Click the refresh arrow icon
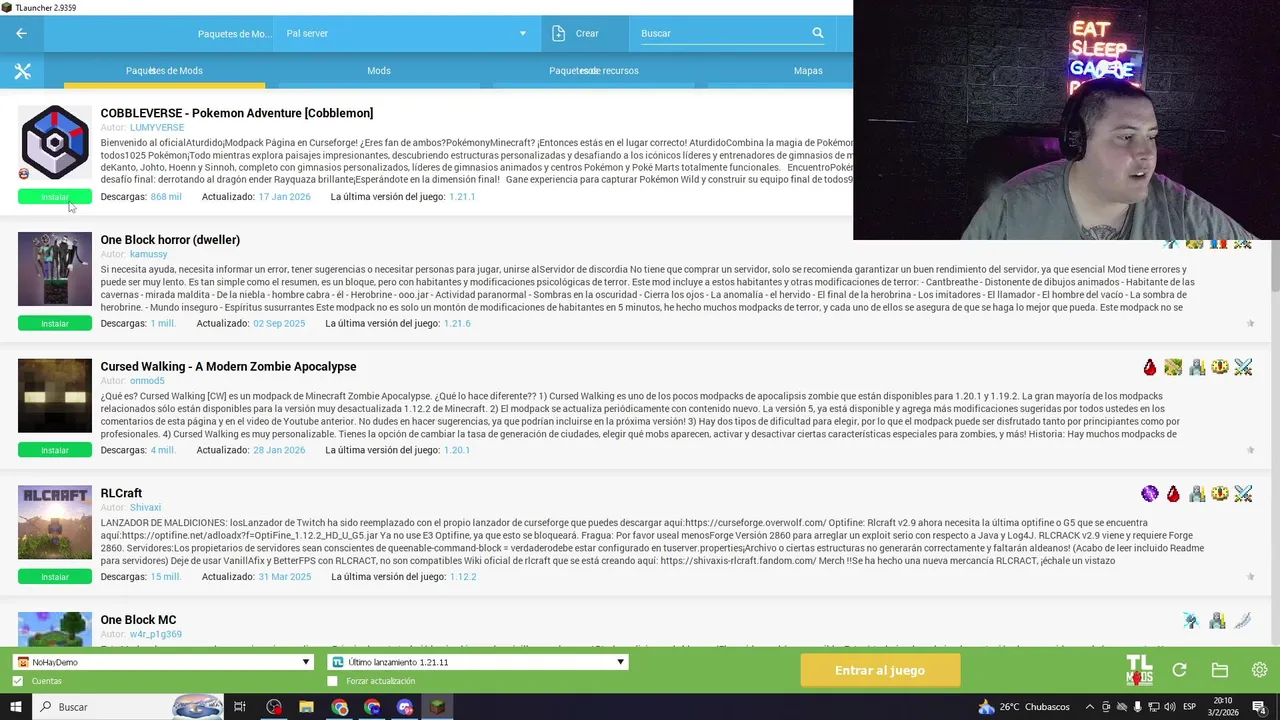This screenshot has width=1280, height=720. (x=1179, y=670)
